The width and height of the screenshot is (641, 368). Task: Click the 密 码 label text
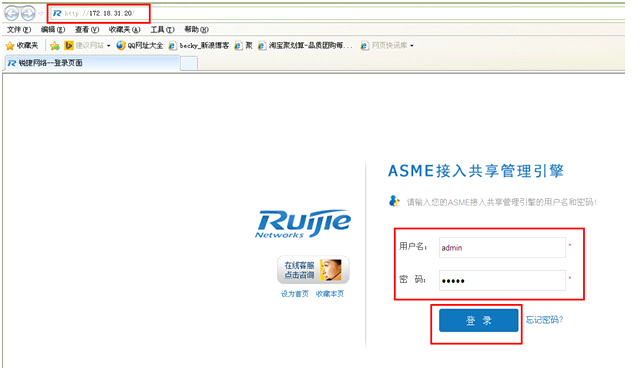[412, 279]
